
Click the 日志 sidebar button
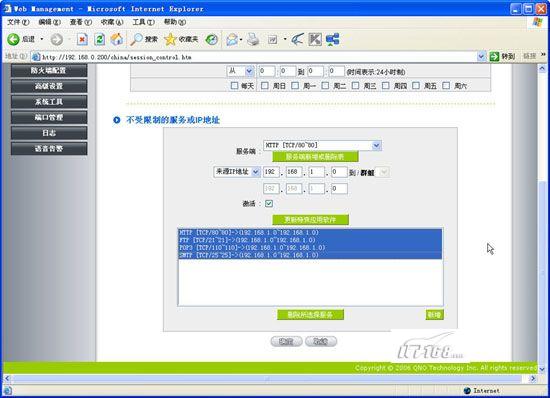coord(49,133)
